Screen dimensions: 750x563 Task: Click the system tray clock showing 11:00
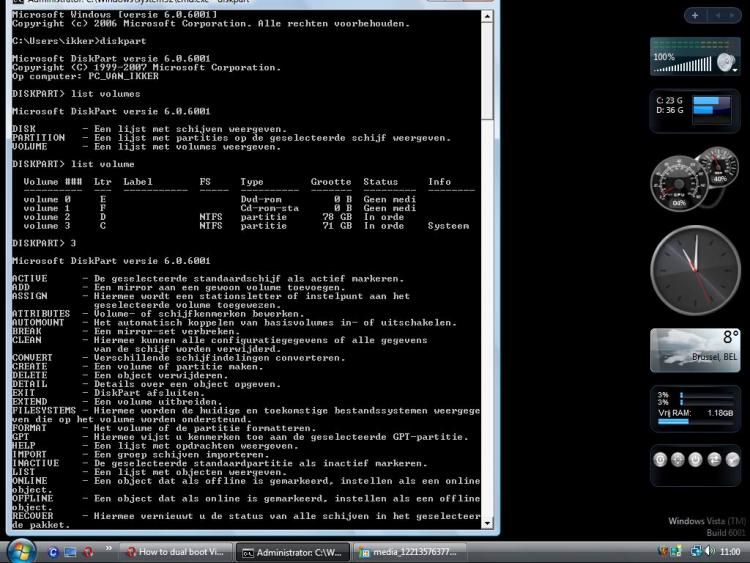coord(729,551)
